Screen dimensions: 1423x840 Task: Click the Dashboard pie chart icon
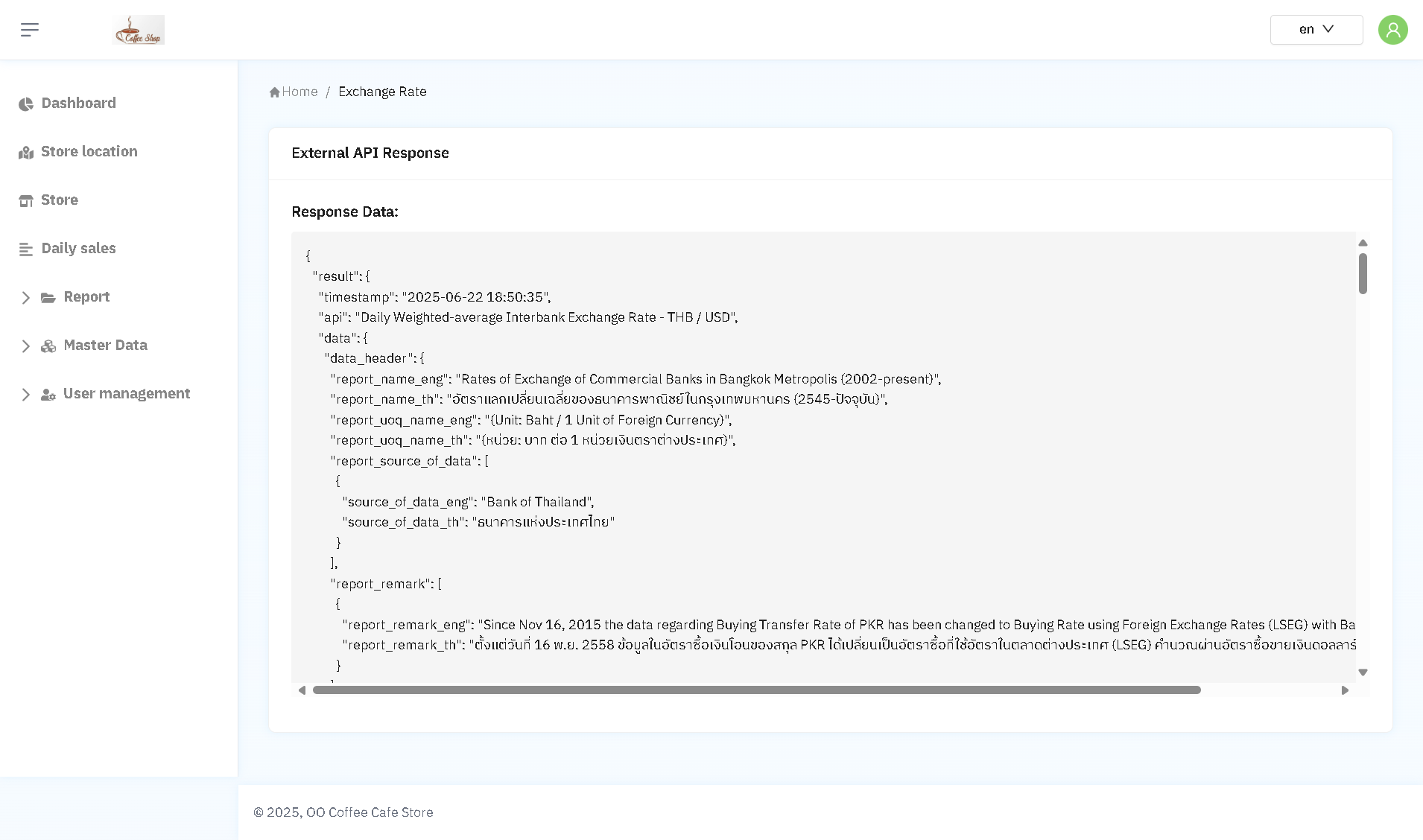coord(26,104)
